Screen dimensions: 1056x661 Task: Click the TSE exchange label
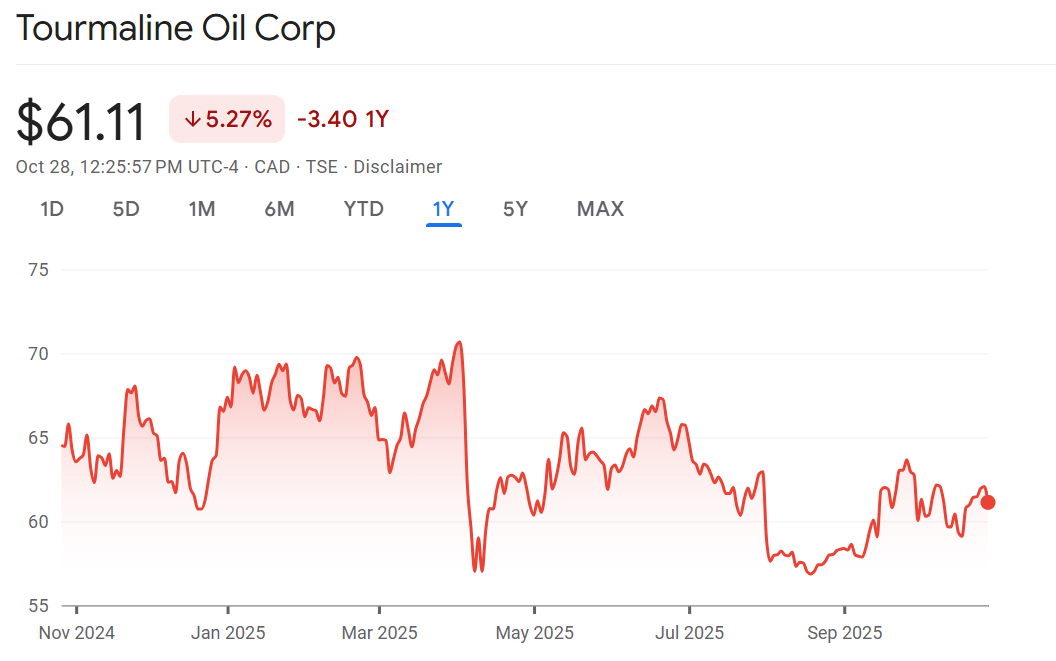pos(321,167)
